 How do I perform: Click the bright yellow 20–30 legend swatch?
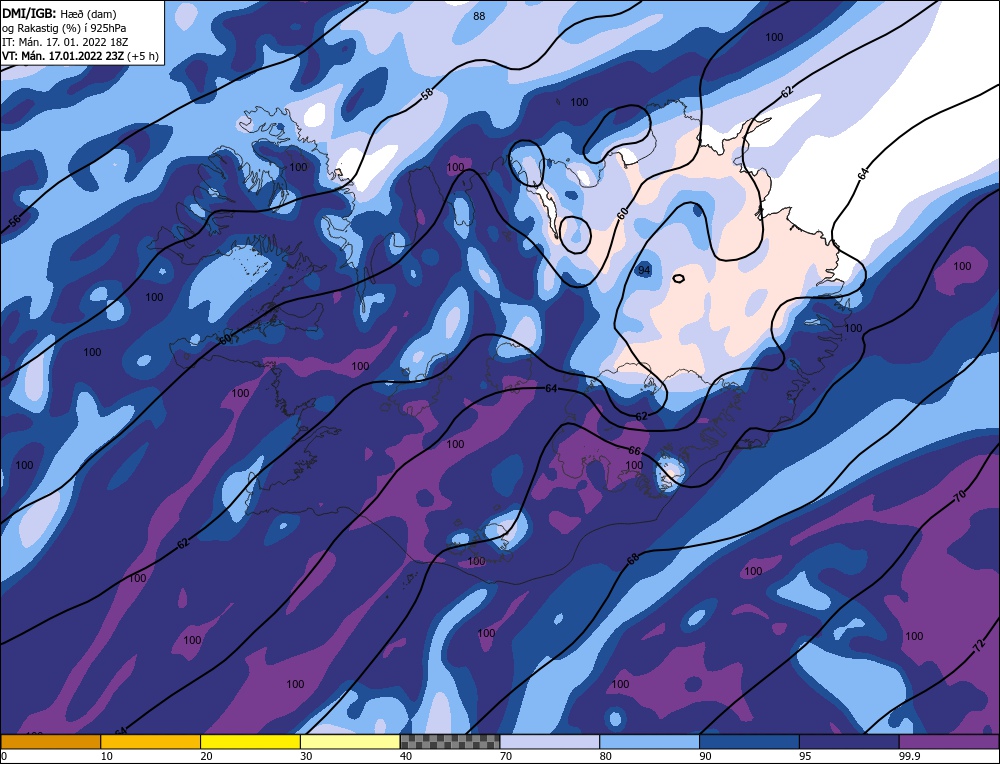[x=250, y=741]
